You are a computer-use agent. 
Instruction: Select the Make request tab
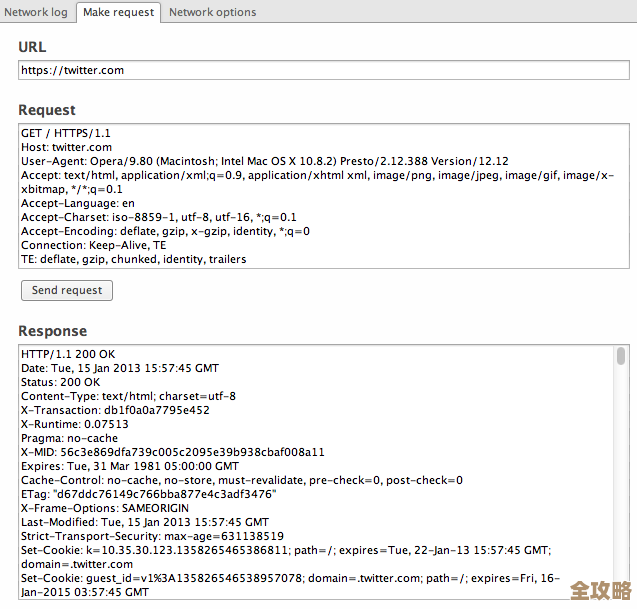118,12
